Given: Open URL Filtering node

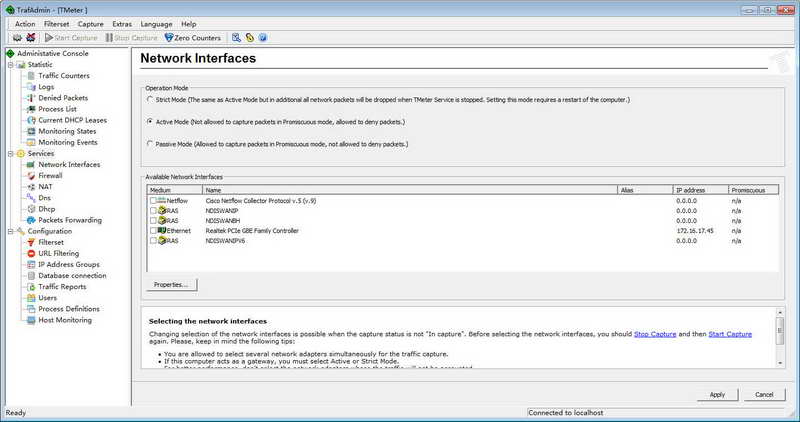Looking at the screenshot, I should tap(59, 254).
